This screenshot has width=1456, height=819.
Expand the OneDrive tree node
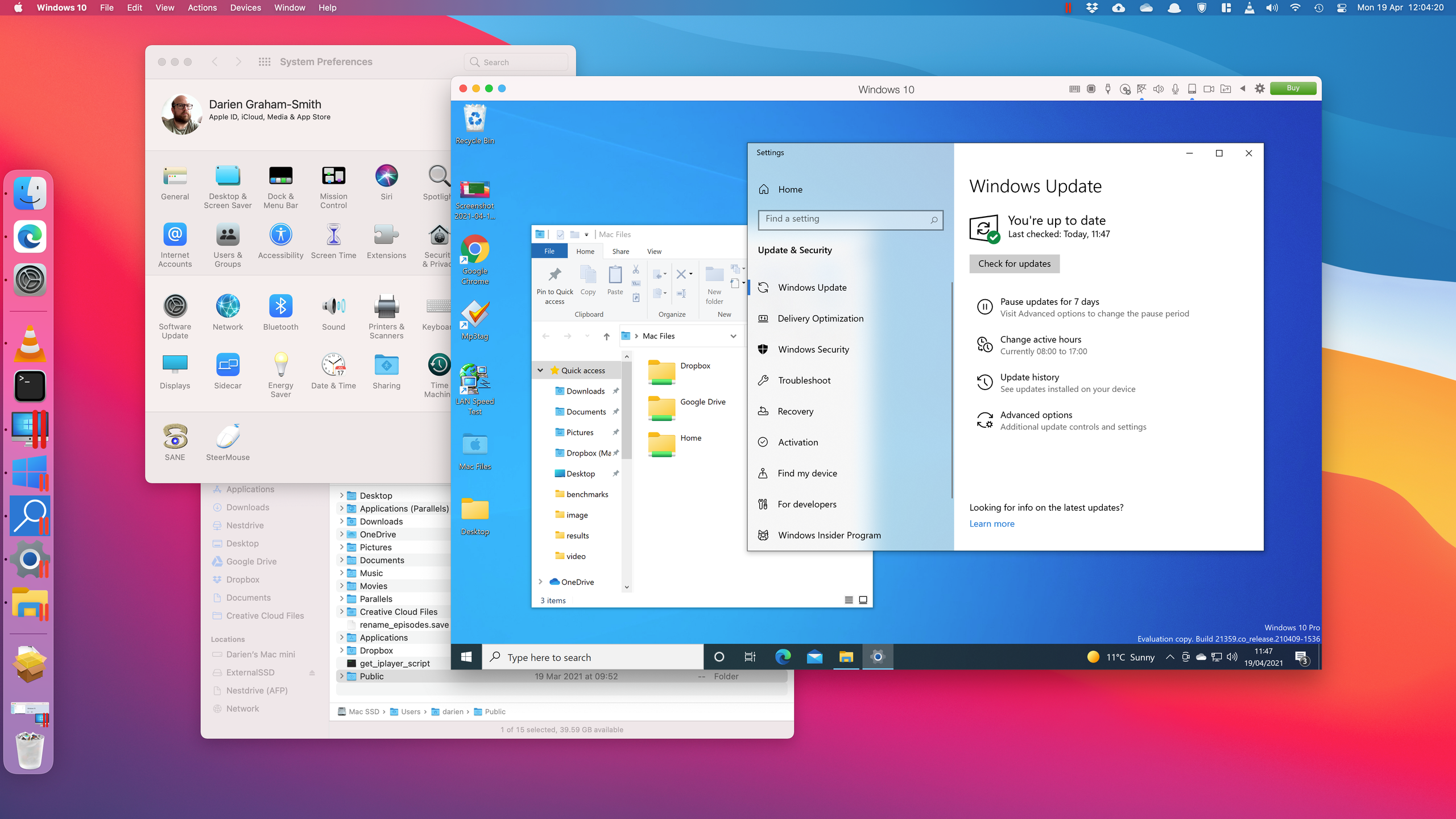click(x=540, y=582)
